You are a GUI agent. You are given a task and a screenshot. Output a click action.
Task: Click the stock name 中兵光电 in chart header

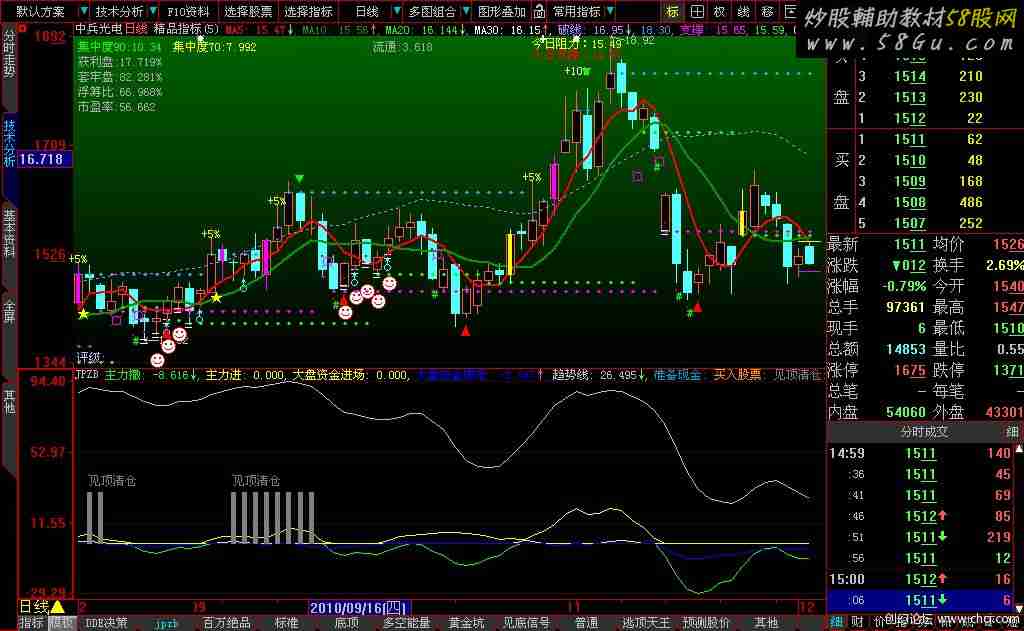point(99,29)
